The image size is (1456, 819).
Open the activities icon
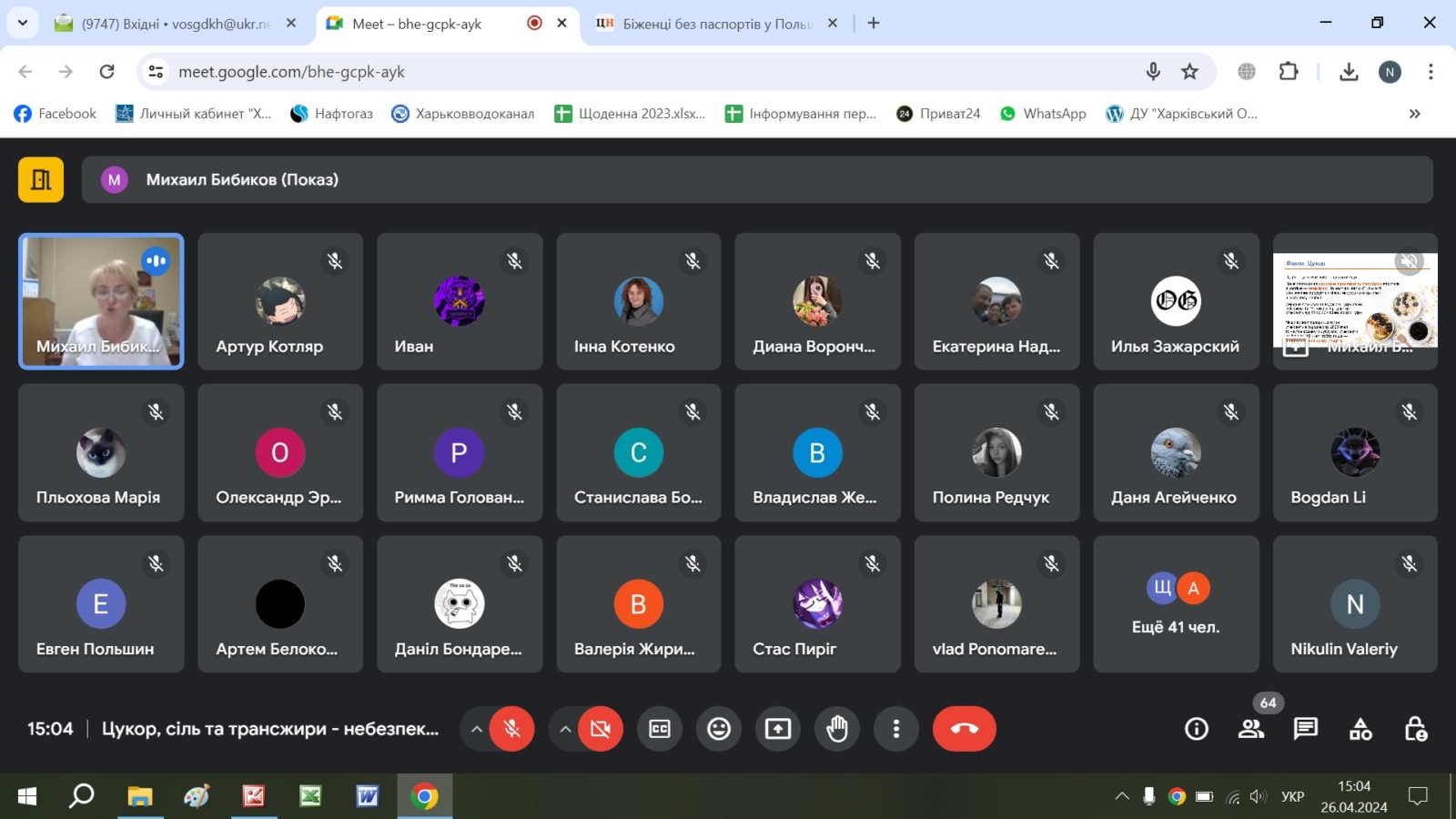coord(1360,729)
